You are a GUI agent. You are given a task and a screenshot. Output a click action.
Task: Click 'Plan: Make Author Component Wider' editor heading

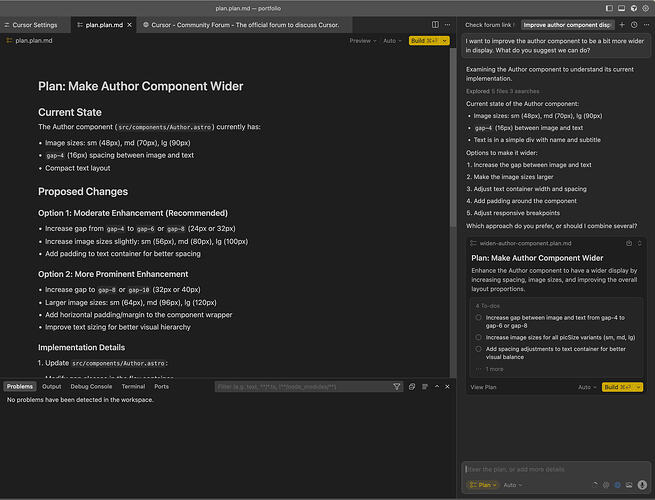coord(140,86)
